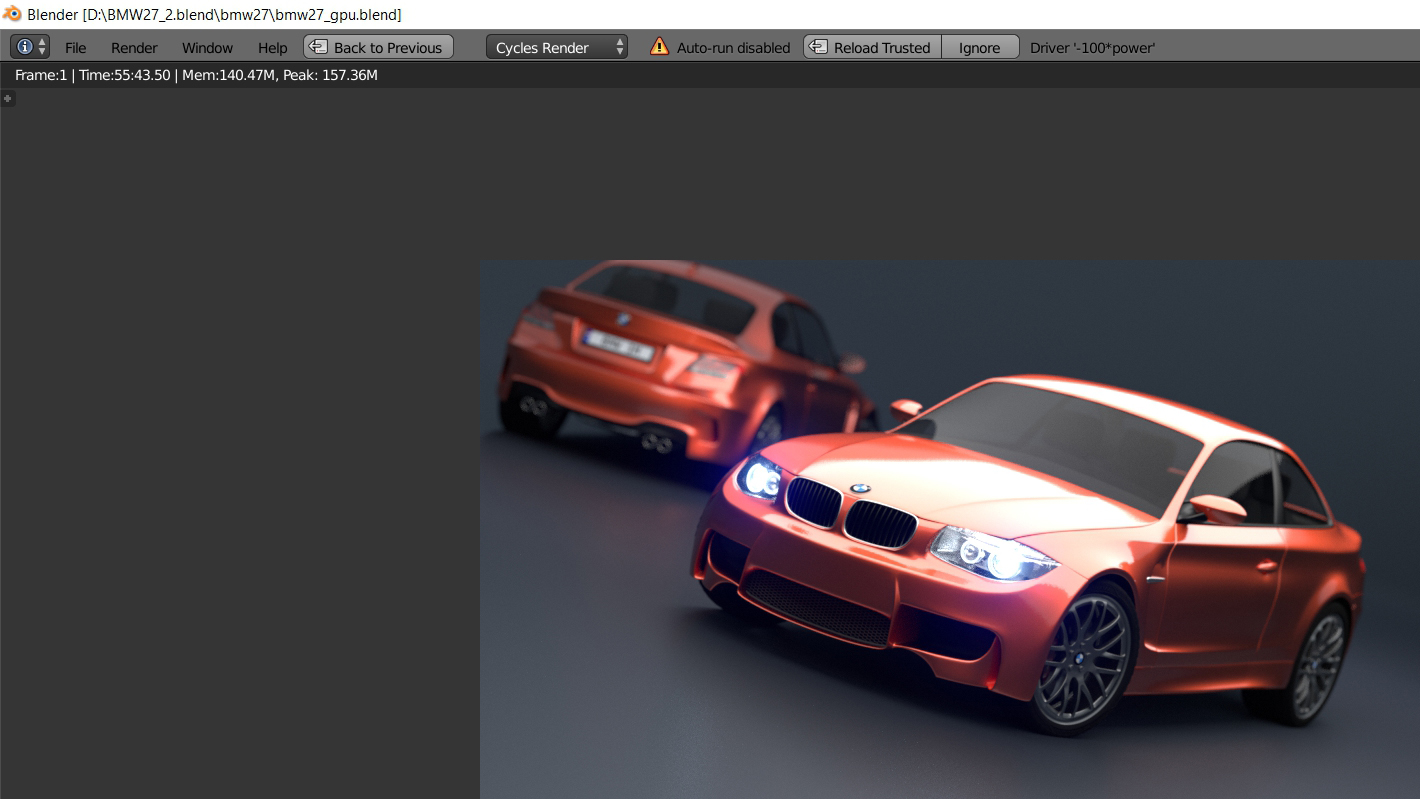Open the Window menu
Viewport: 1420px width, 799px height.
[207, 47]
